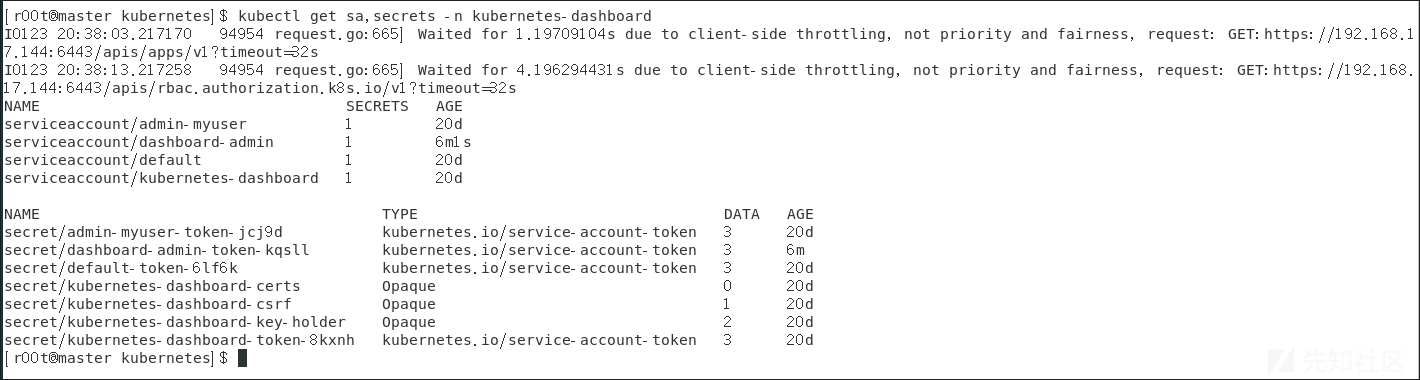Screen dimensions: 1420x380
Task: Click secret/kubernetes-dashboard-token-8kxnh name
Action: click(x=179, y=340)
